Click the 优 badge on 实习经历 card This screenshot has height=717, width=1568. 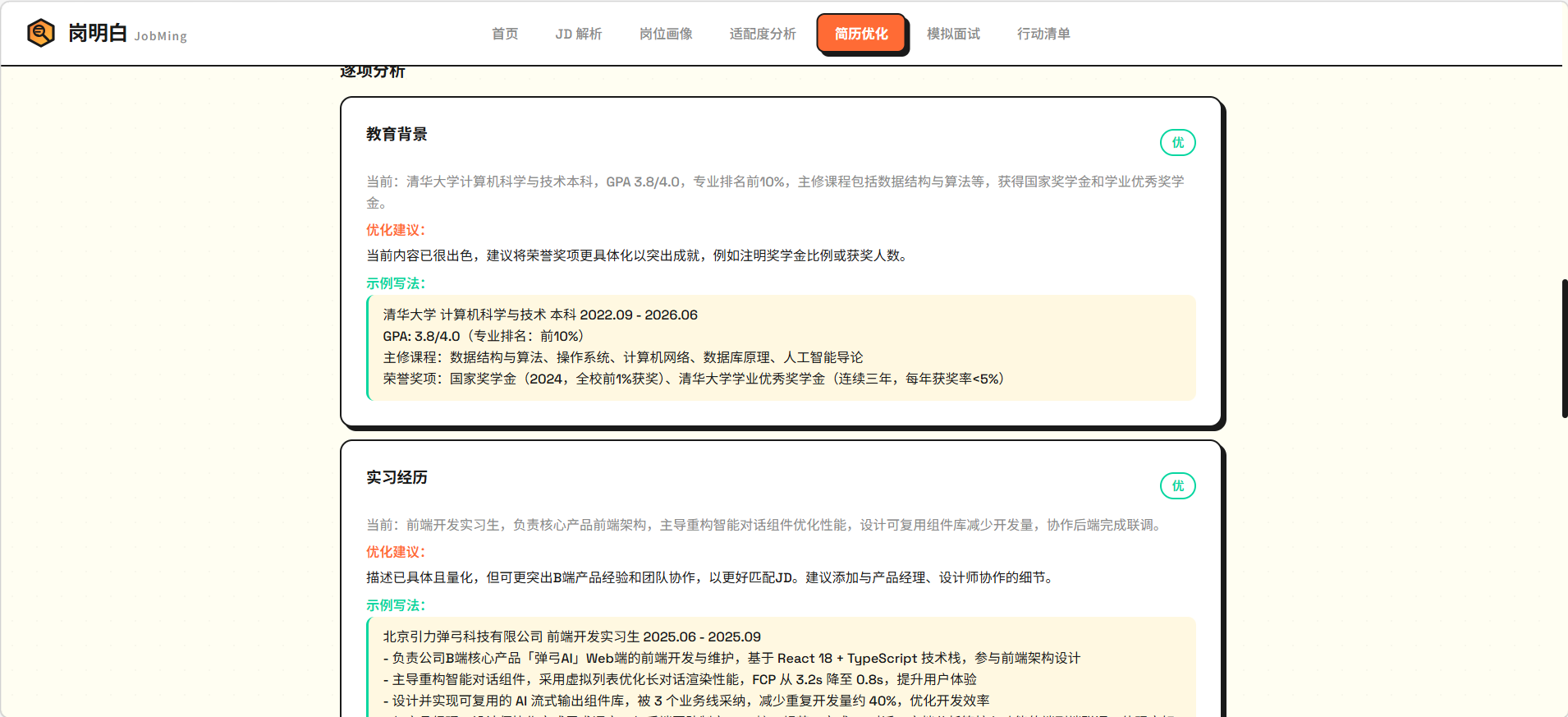click(x=1177, y=486)
